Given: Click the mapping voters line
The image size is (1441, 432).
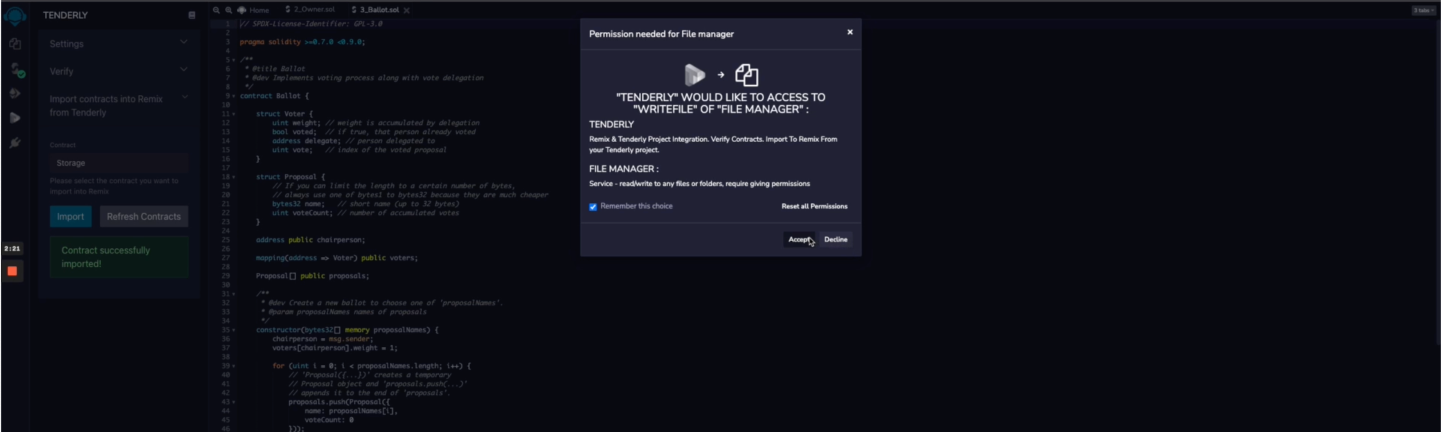Looking at the screenshot, I should [x=337, y=258].
